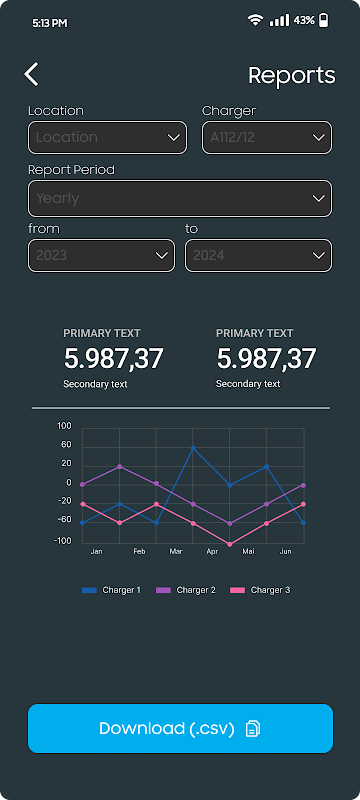Toggle Charger 3 pink legend item
Viewport: 360px width, 800px height.
(x=260, y=590)
